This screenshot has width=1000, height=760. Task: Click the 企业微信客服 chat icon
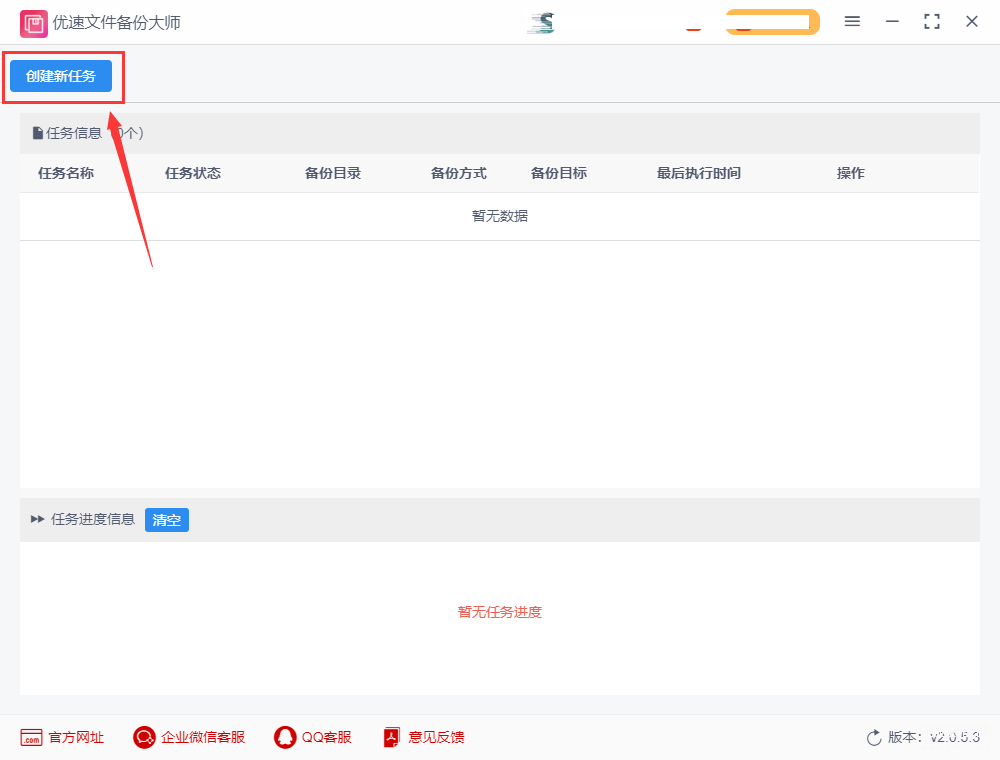pos(144,738)
